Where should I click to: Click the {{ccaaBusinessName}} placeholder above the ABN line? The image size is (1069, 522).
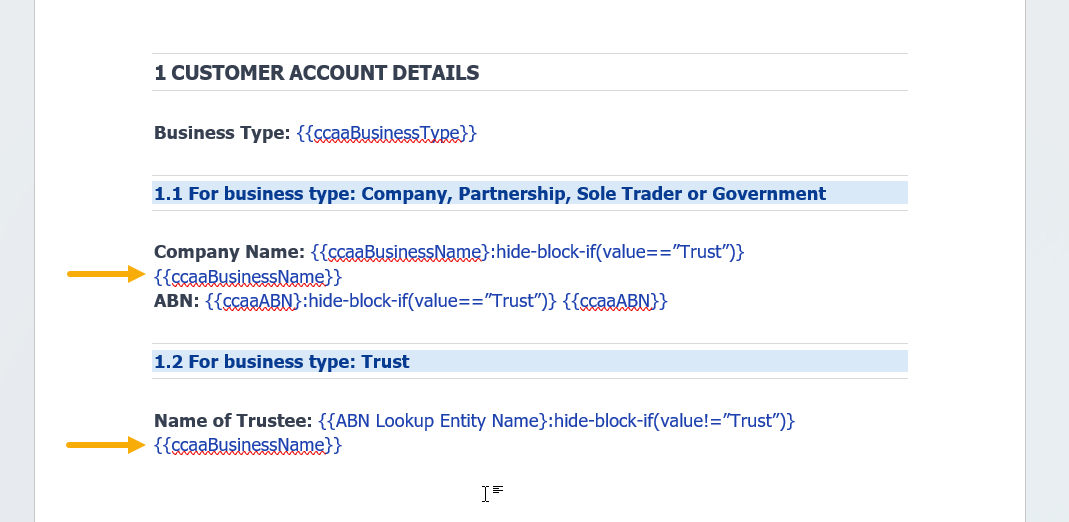pos(248,276)
